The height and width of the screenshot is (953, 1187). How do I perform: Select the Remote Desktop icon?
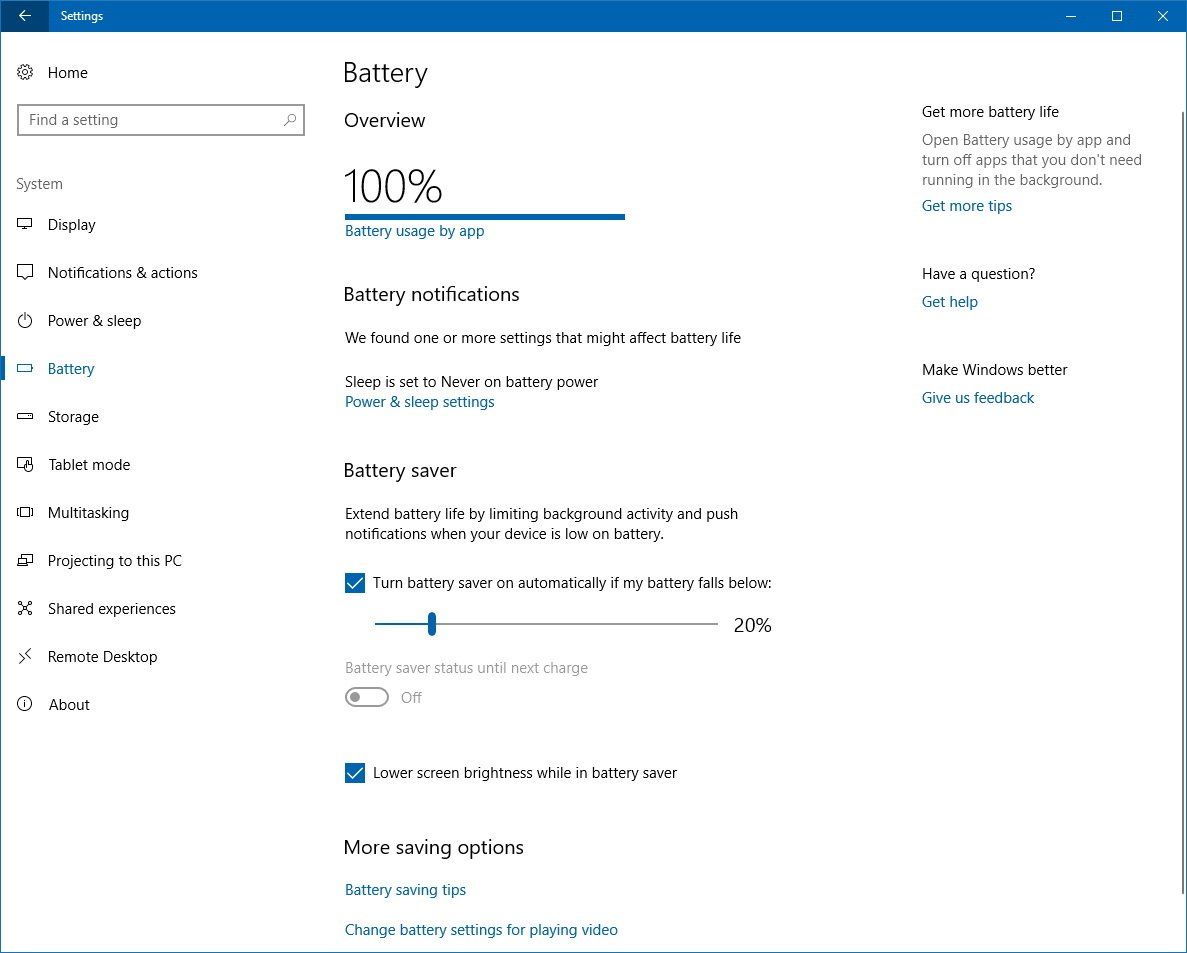pyautogui.click(x=24, y=656)
